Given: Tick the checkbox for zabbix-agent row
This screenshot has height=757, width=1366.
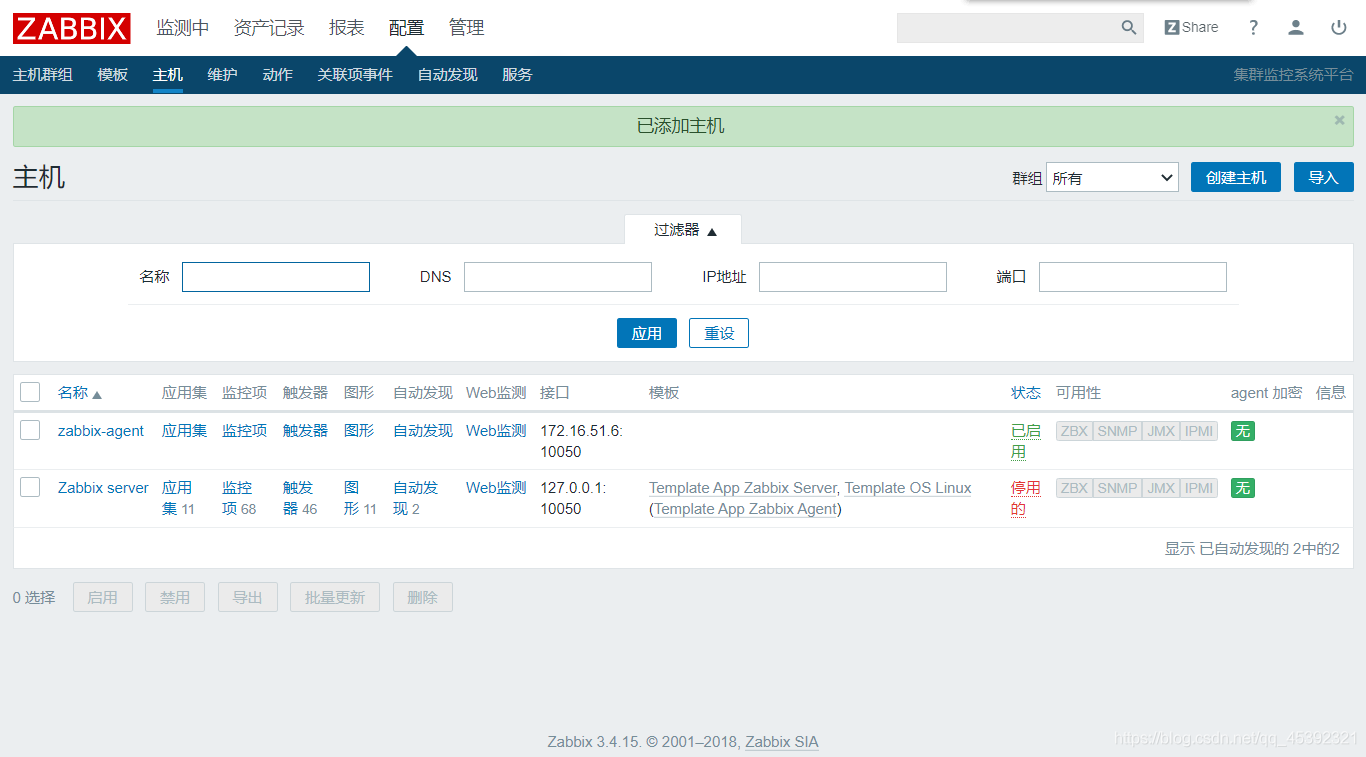Looking at the screenshot, I should (30, 430).
